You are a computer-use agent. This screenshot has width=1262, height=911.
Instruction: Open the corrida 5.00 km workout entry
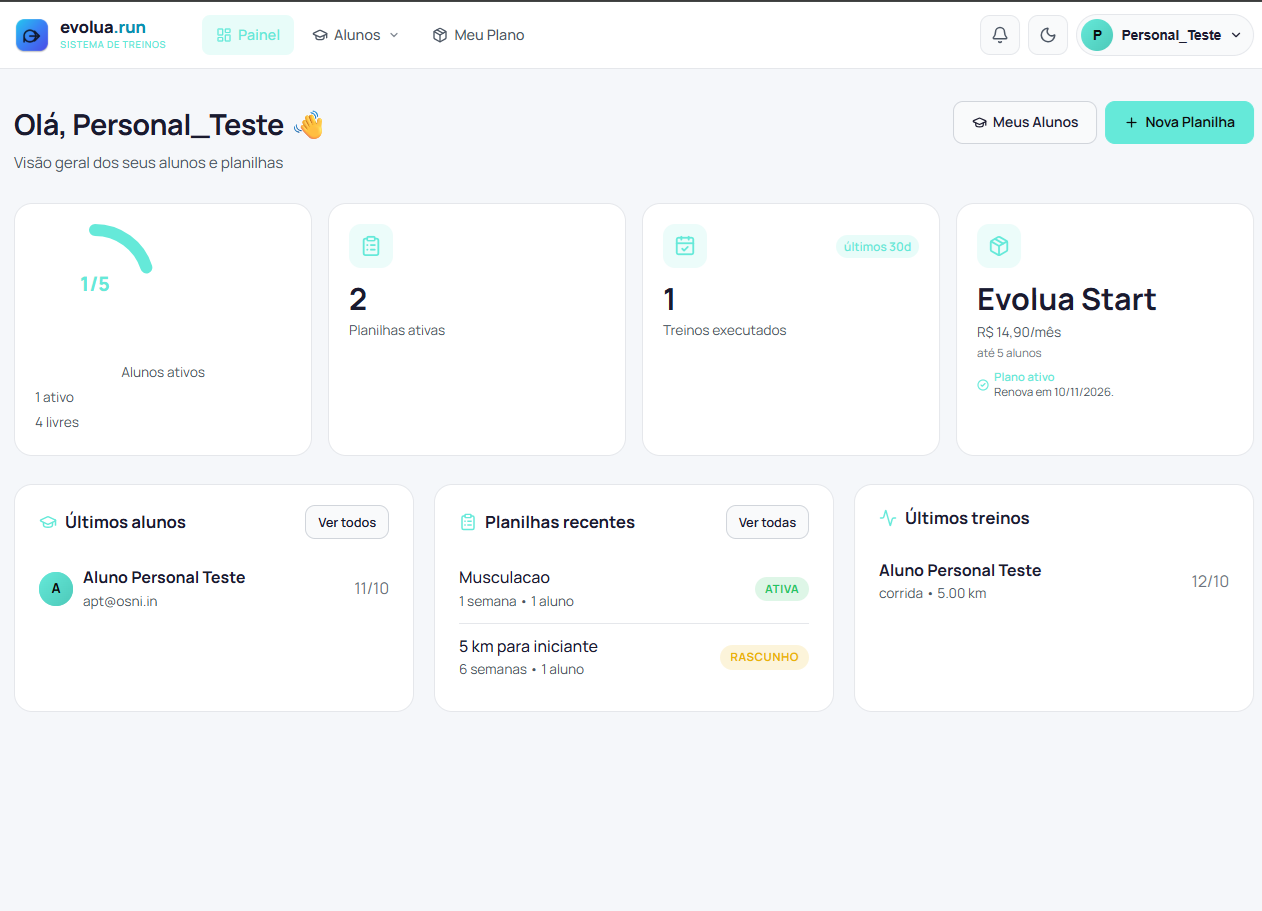[1054, 581]
